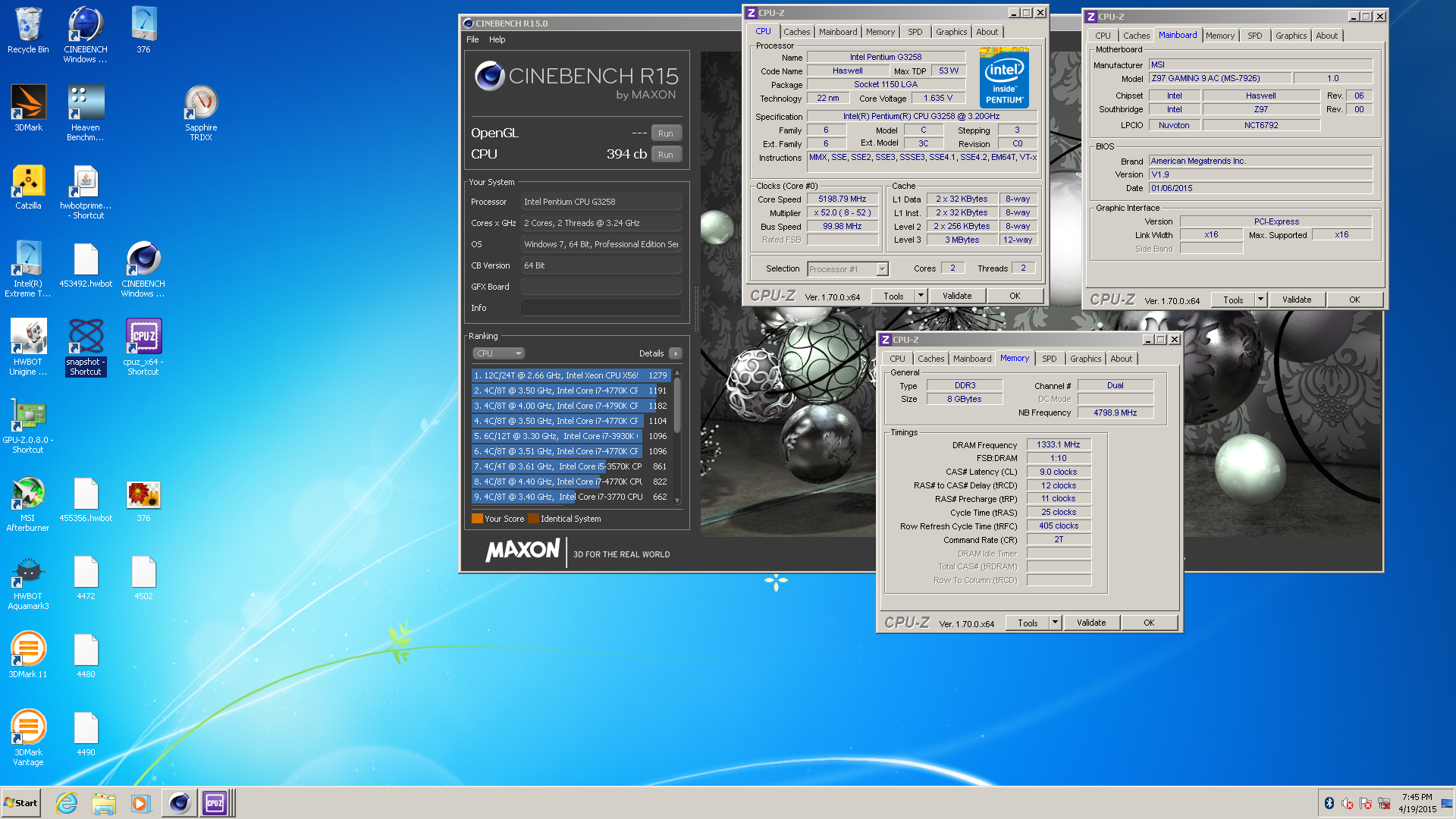Expand the ranking Details arrow
Screen dimensions: 1456x819
click(676, 353)
